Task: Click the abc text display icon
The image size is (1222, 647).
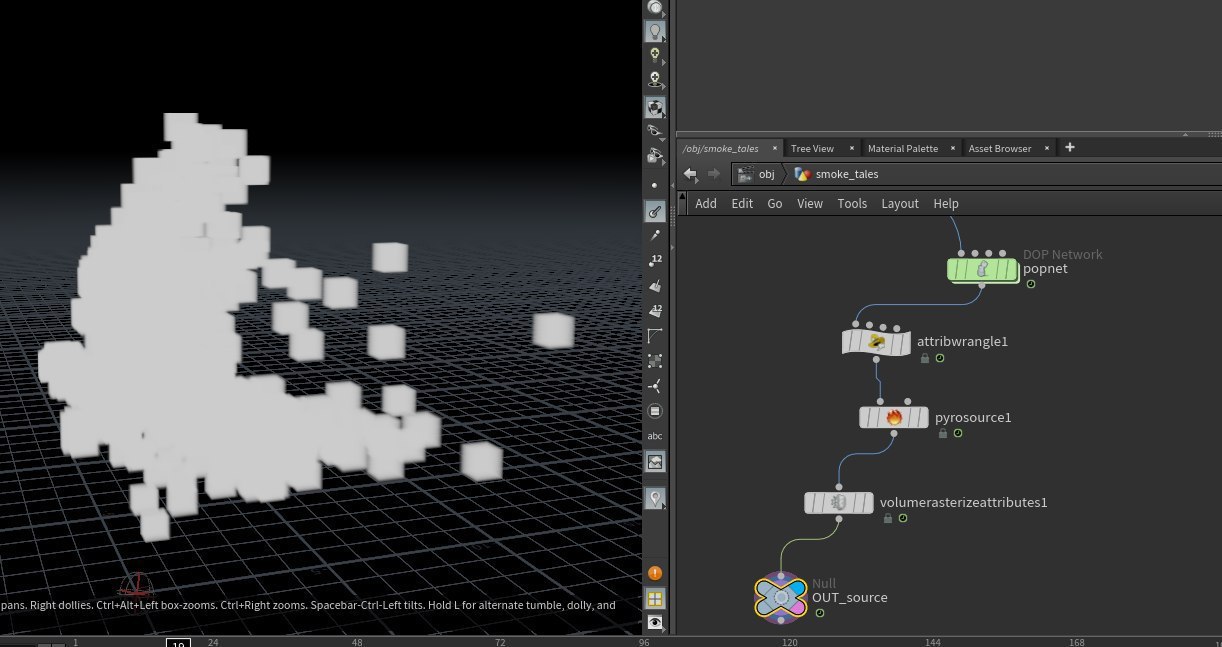Action: coord(655,436)
